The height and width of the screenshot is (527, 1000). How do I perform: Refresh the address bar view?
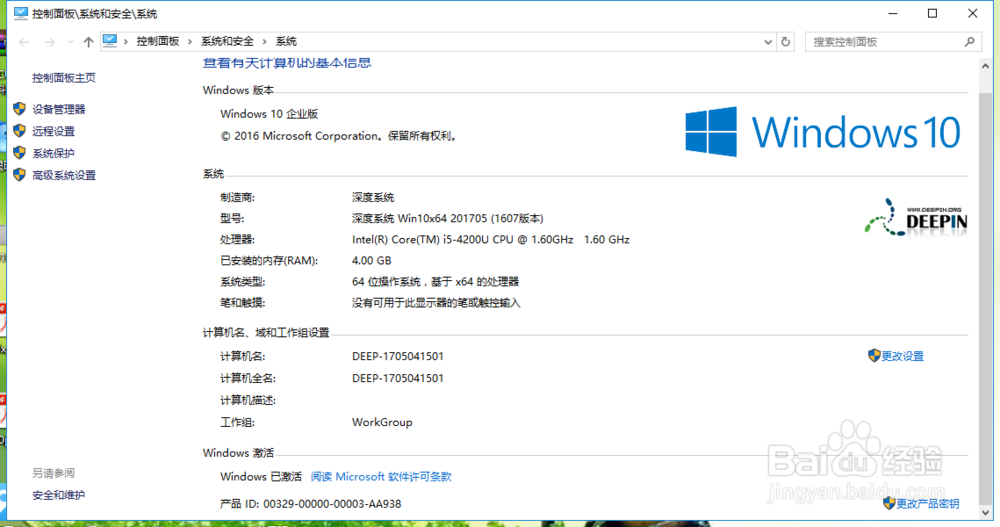(x=786, y=42)
